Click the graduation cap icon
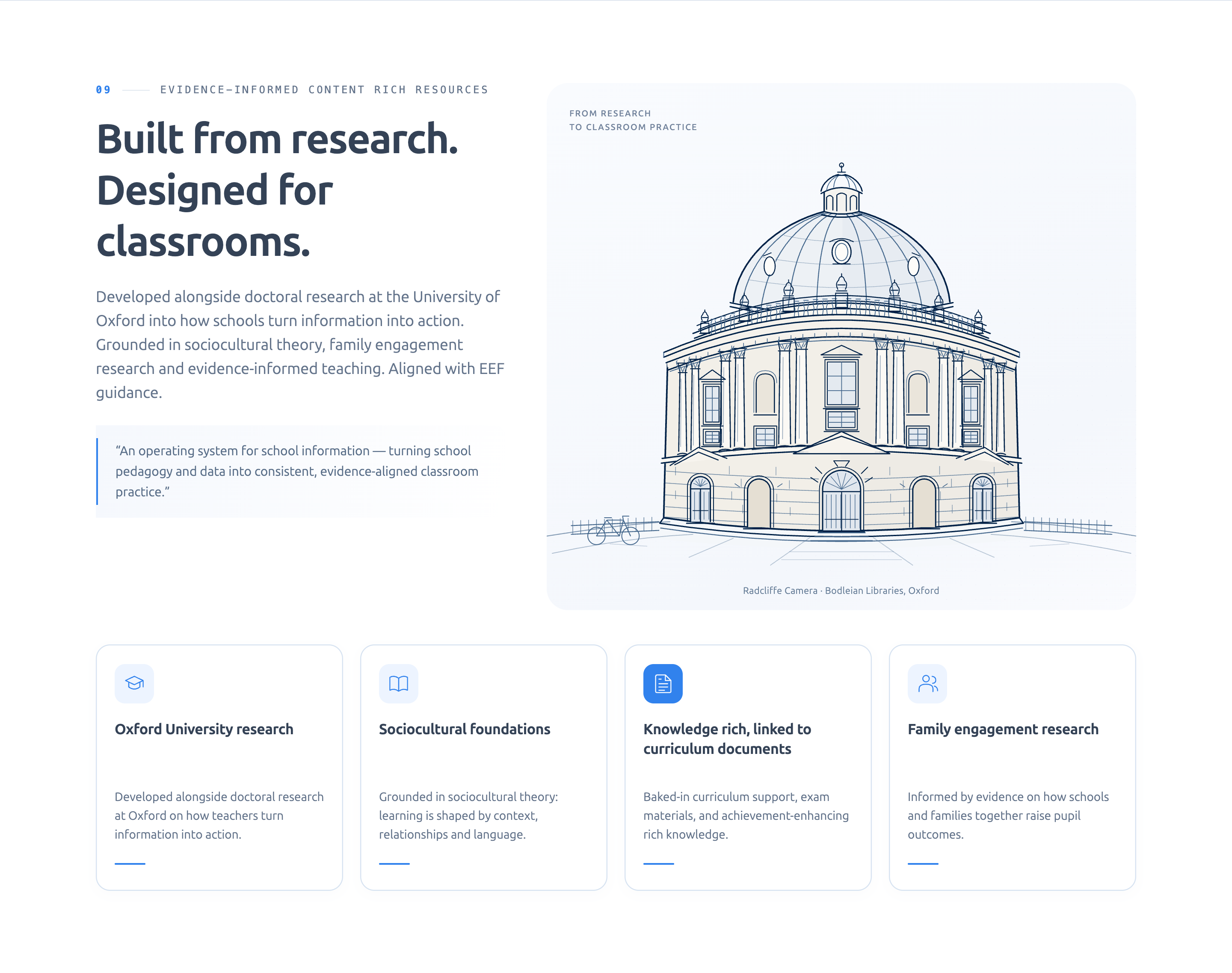This screenshot has width=1232, height=973. tap(134, 683)
